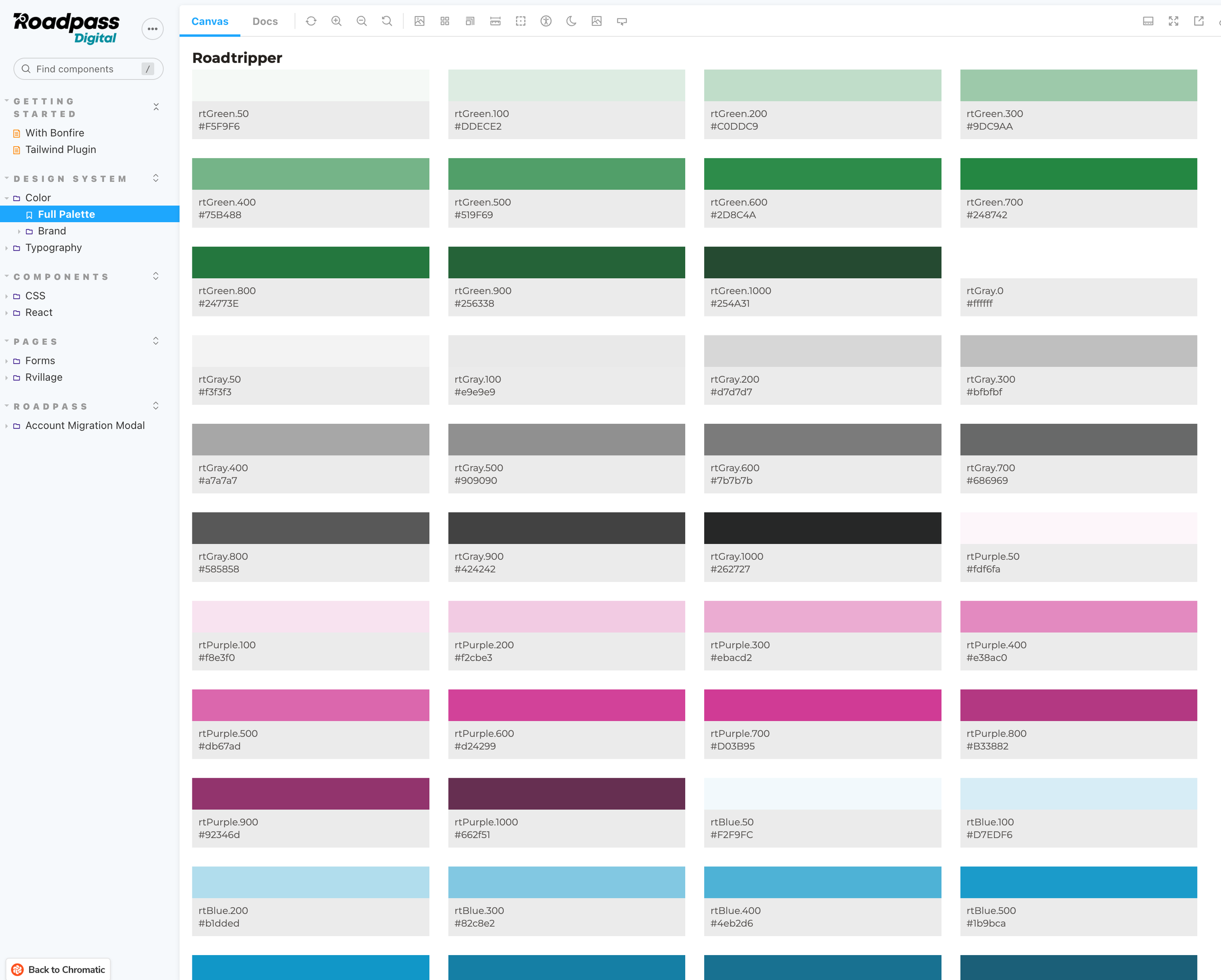Click the remount component refresh icon
The width and height of the screenshot is (1221, 980).
click(x=311, y=21)
